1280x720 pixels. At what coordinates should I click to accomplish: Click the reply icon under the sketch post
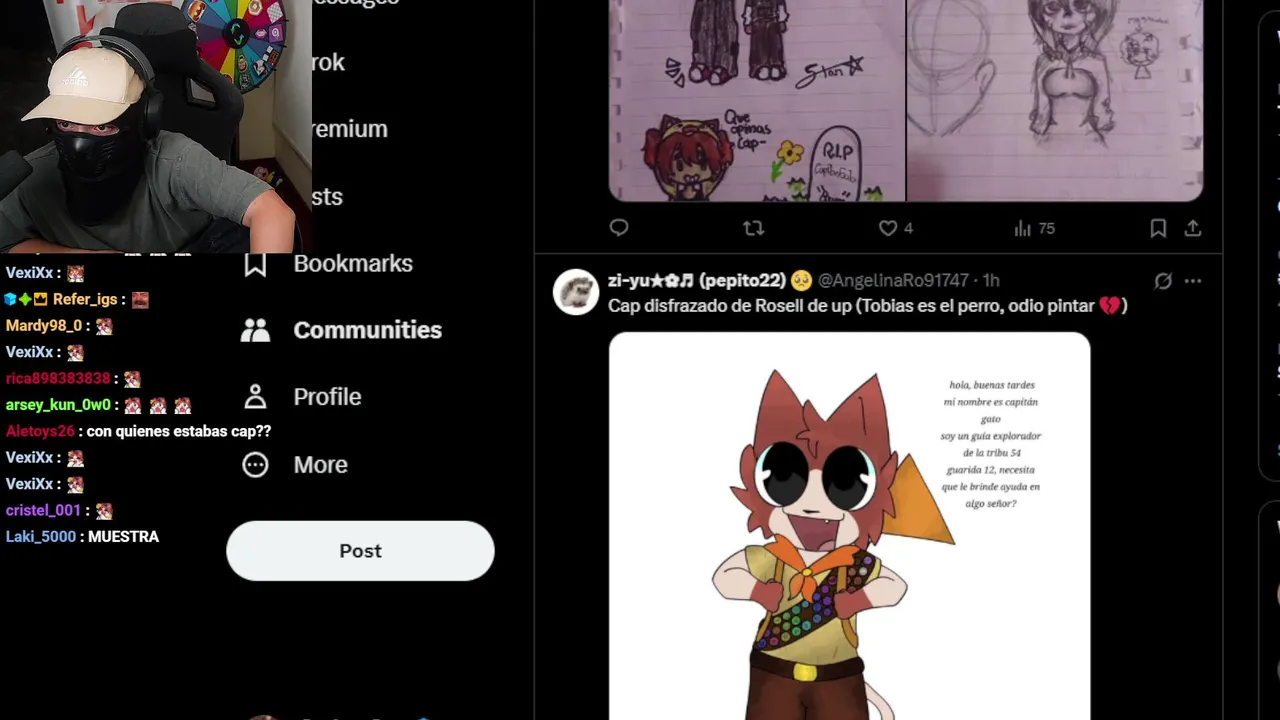(x=619, y=228)
